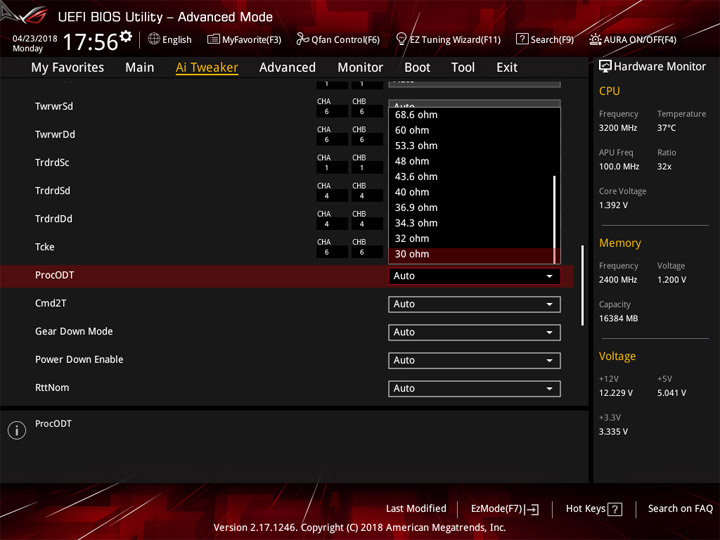Click the CPU frequency 3200 MHz value

[618, 128]
